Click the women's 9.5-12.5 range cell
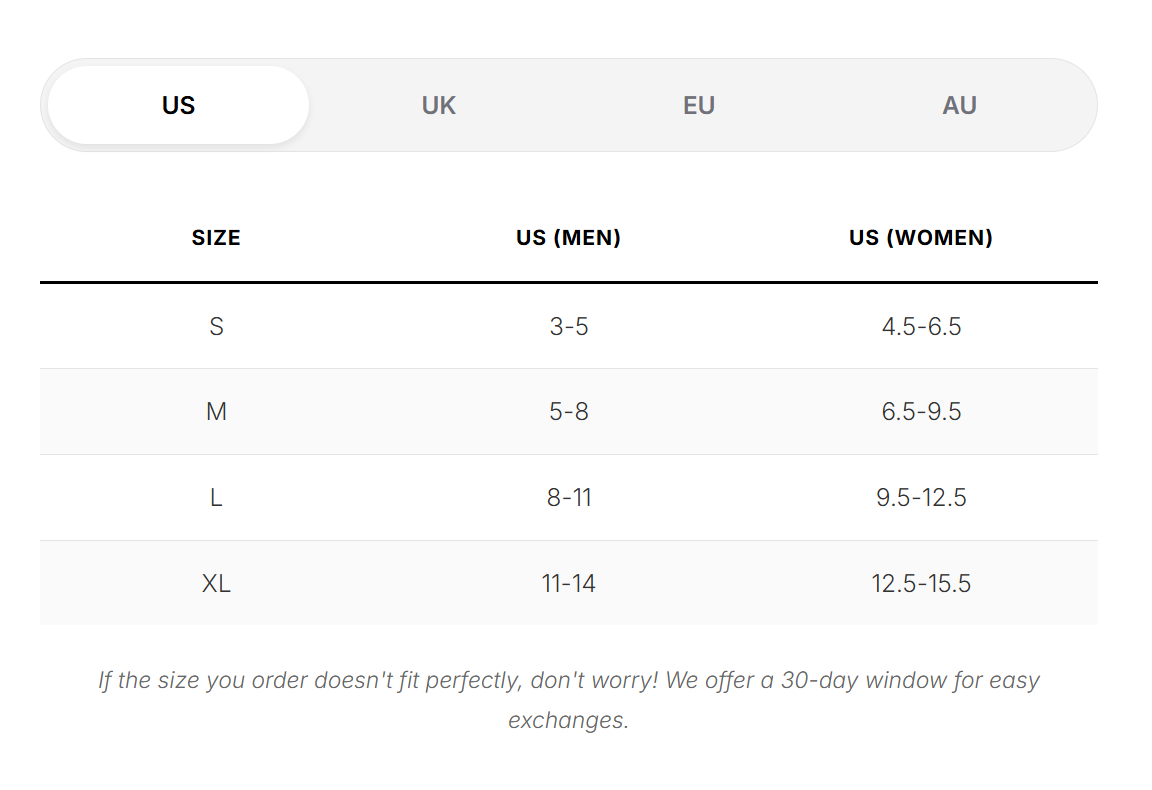This screenshot has width=1152, height=790. point(921,498)
